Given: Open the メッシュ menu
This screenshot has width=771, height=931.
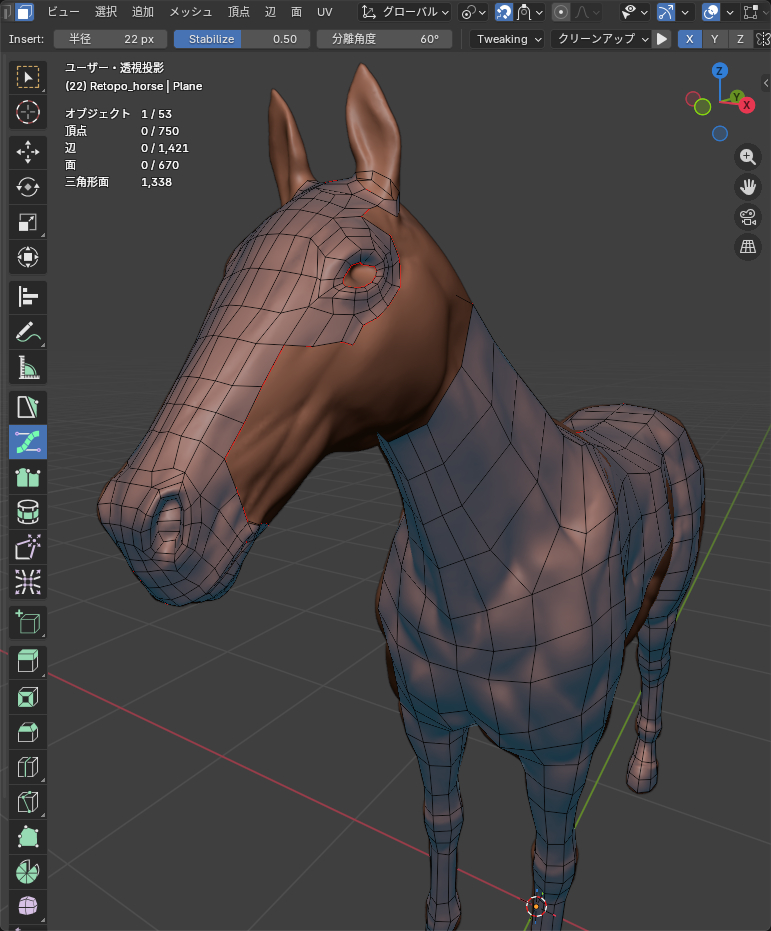Looking at the screenshot, I should coord(190,12).
